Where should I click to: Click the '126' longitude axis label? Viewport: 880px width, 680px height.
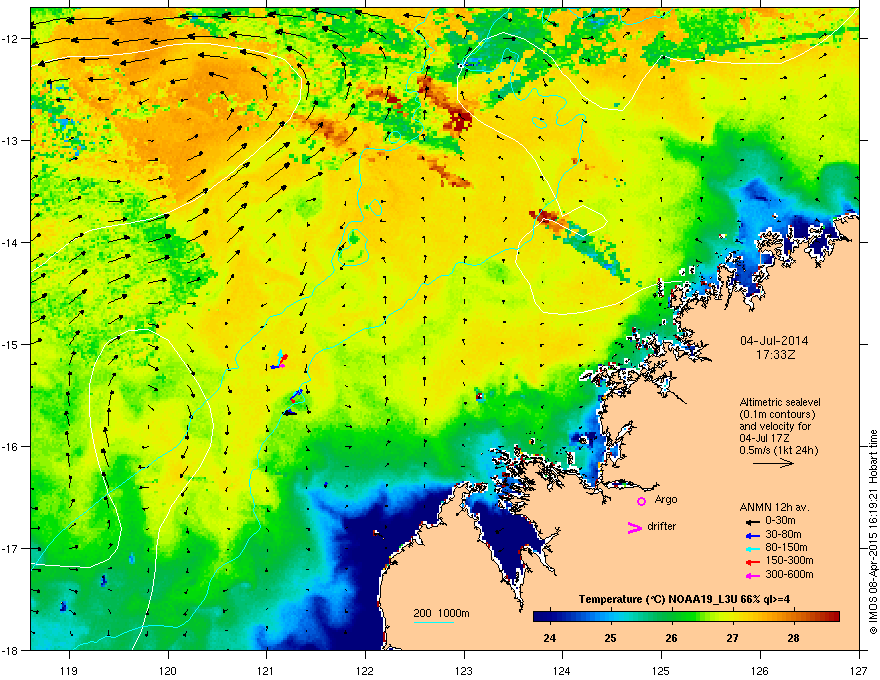(x=760, y=670)
